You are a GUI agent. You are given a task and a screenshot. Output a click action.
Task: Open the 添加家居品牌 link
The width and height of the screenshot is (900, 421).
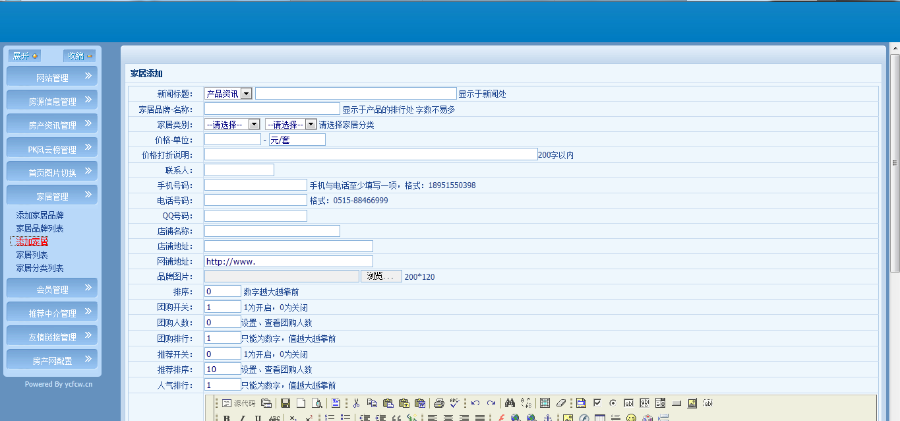[40, 215]
